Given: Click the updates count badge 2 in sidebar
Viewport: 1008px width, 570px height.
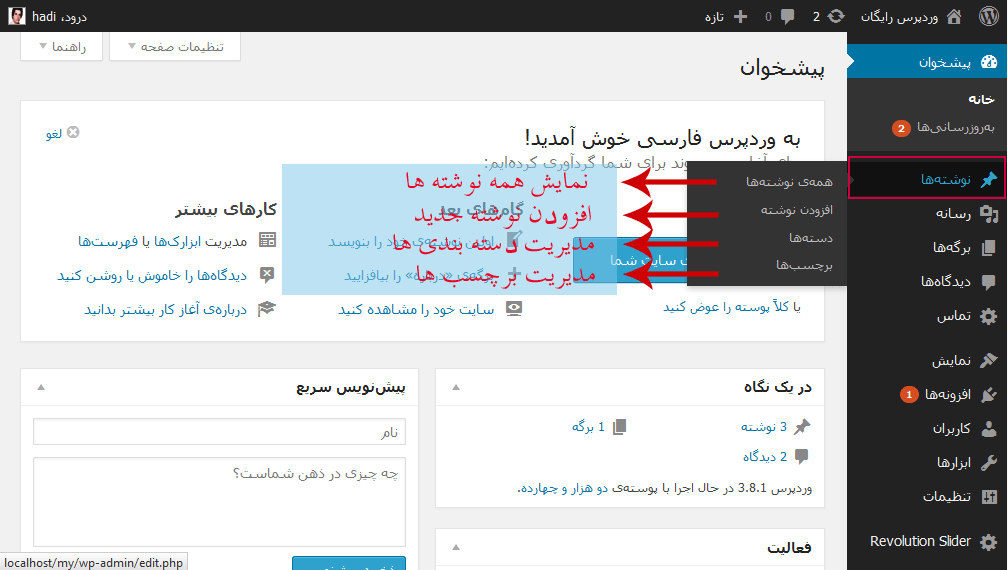Looking at the screenshot, I should 901,129.
